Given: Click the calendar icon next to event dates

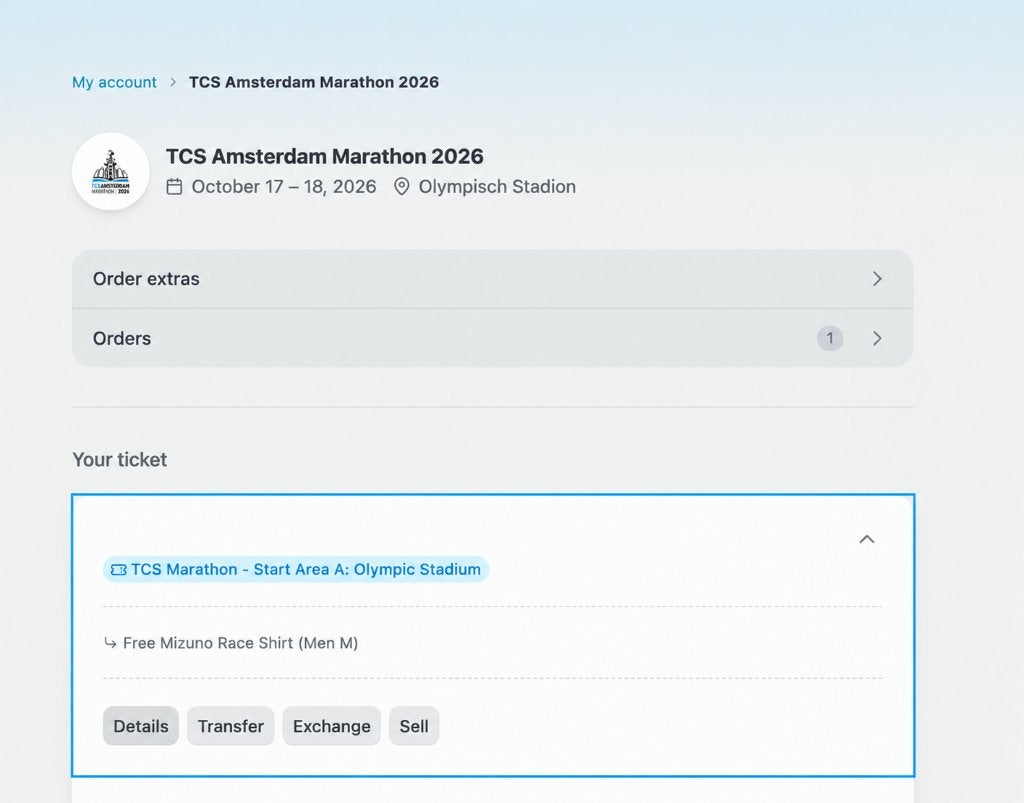Looking at the screenshot, I should pyautogui.click(x=174, y=187).
